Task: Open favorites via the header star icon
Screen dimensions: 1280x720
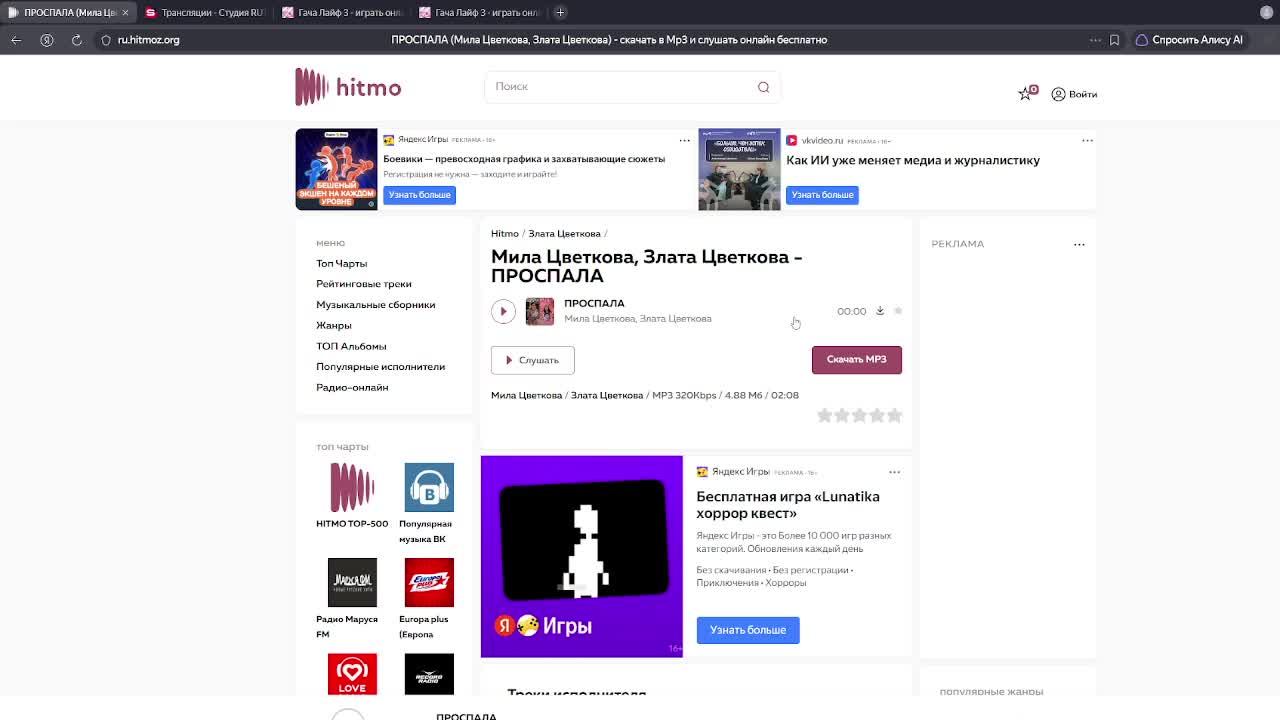Action: [1026, 93]
